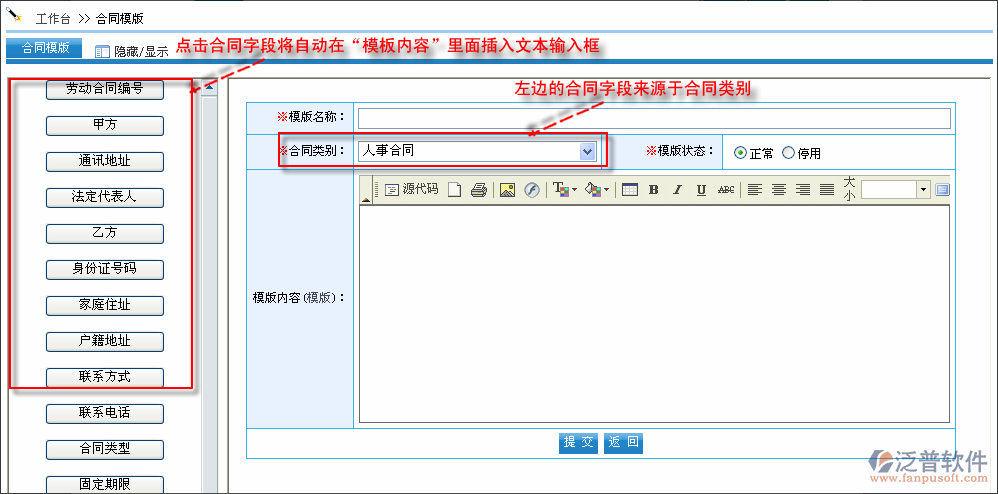This screenshot has height=494, width=998.
Task: Click the 模版内容 (模版) label
Action: coord(299,298)
